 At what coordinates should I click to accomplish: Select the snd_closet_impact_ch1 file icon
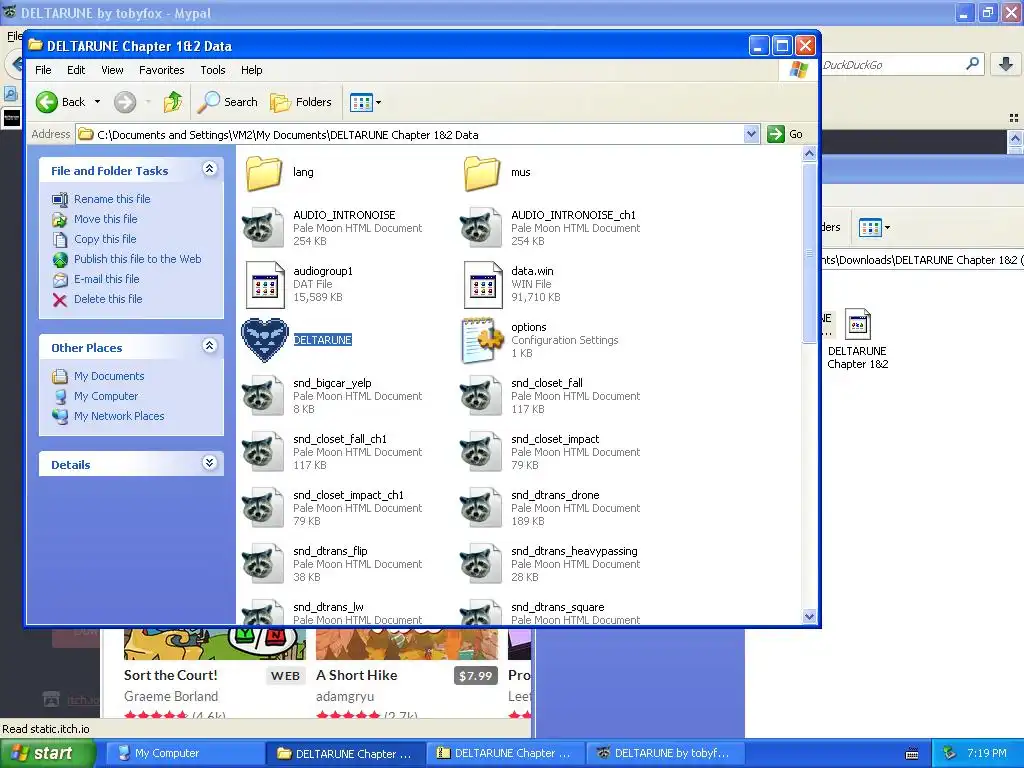(x=263, y=508)
